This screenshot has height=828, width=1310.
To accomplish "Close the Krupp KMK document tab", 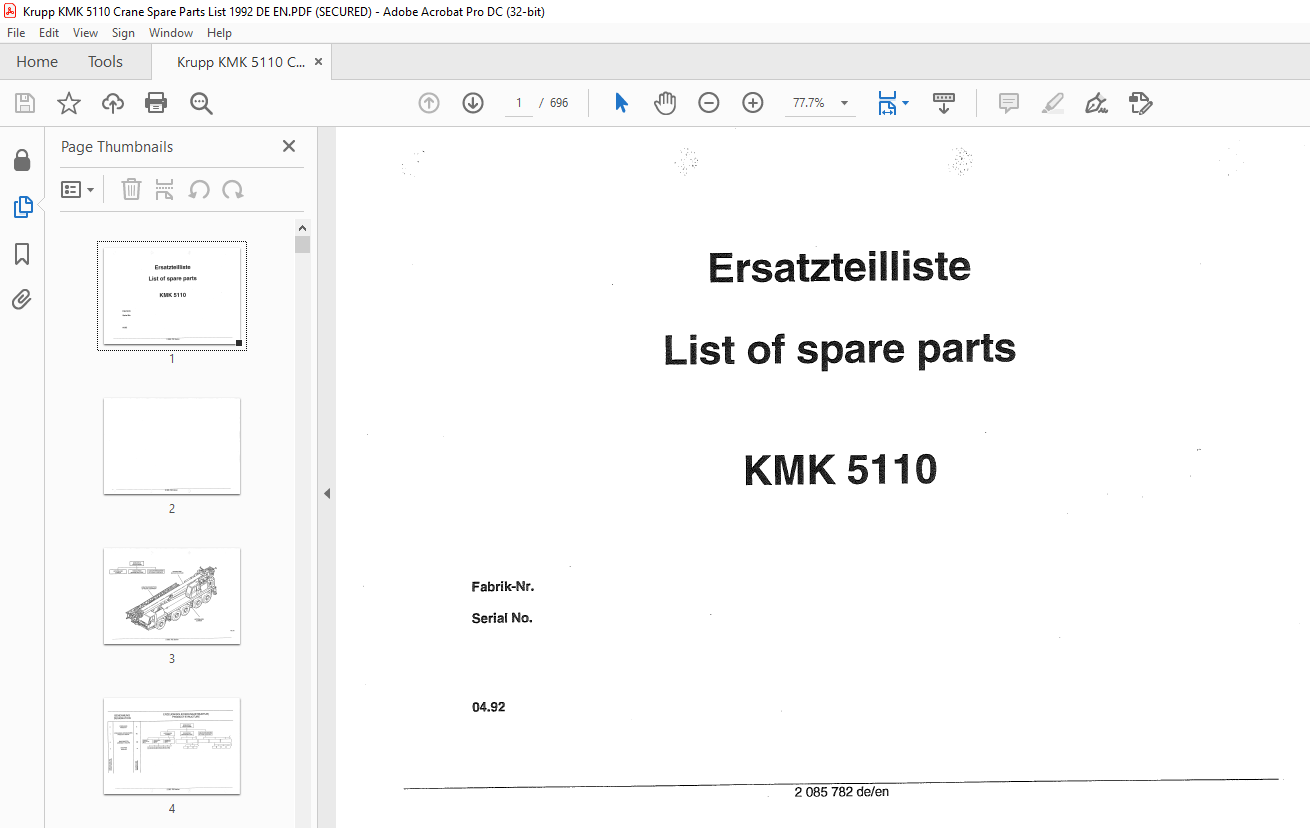I will pos(318,62).
